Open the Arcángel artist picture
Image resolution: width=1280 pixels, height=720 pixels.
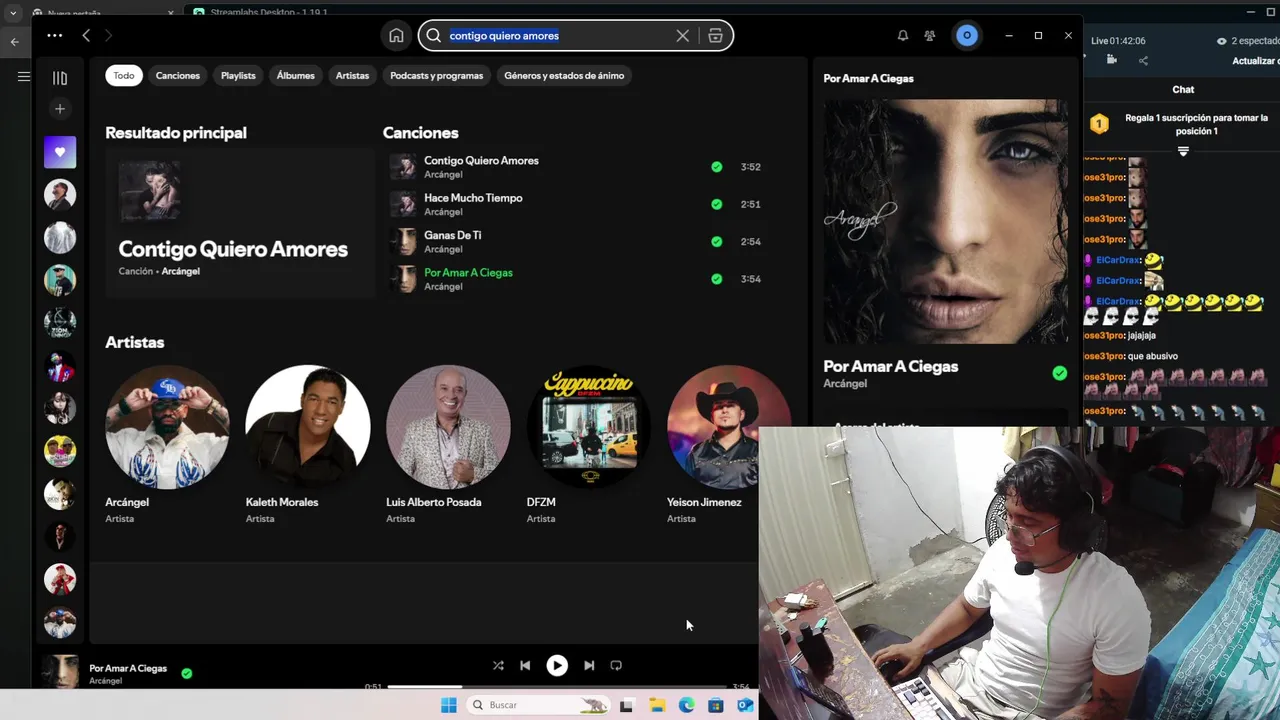(167, 427)
